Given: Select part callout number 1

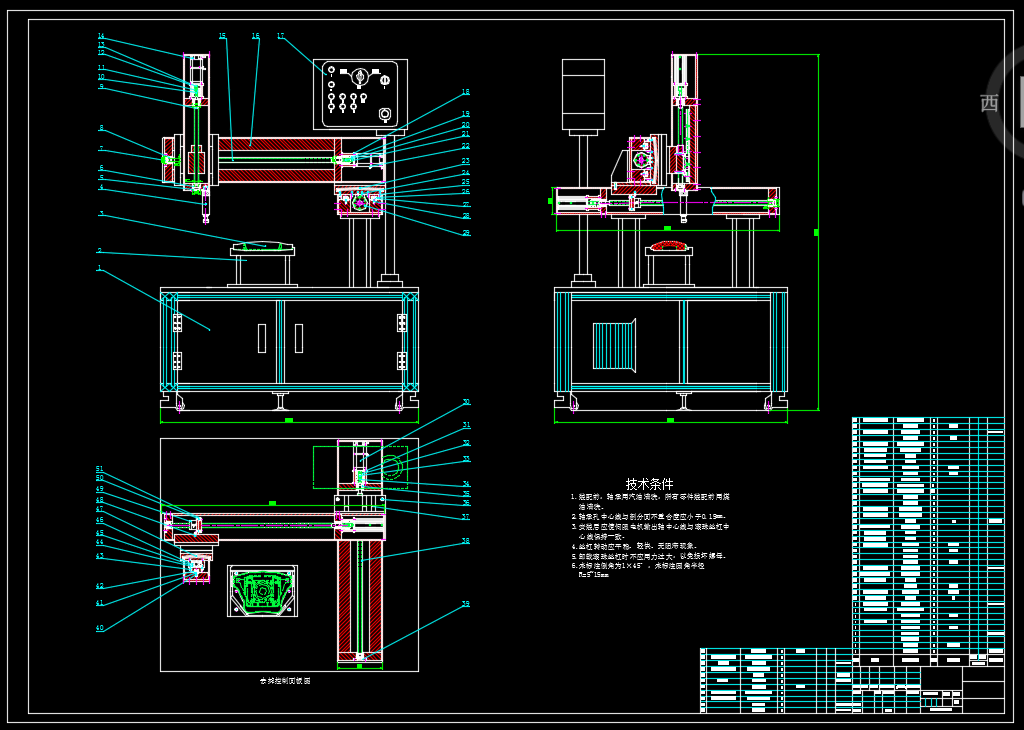Looking at the screenshot, I should pyautogui.click(x=99, y=268).
